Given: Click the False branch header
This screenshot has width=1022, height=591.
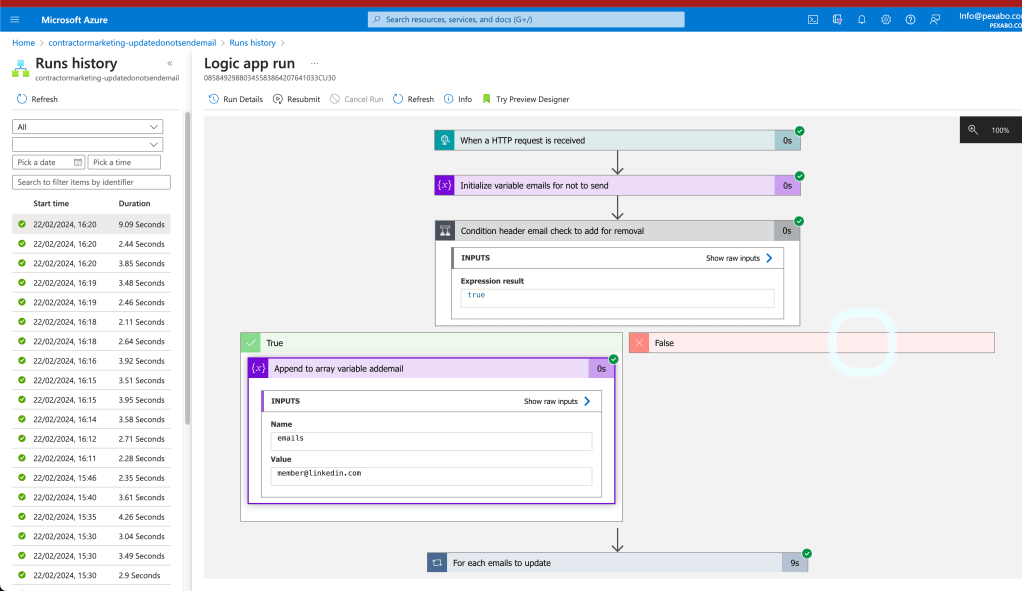Looking at the screenshot, I should coord(811,343).
